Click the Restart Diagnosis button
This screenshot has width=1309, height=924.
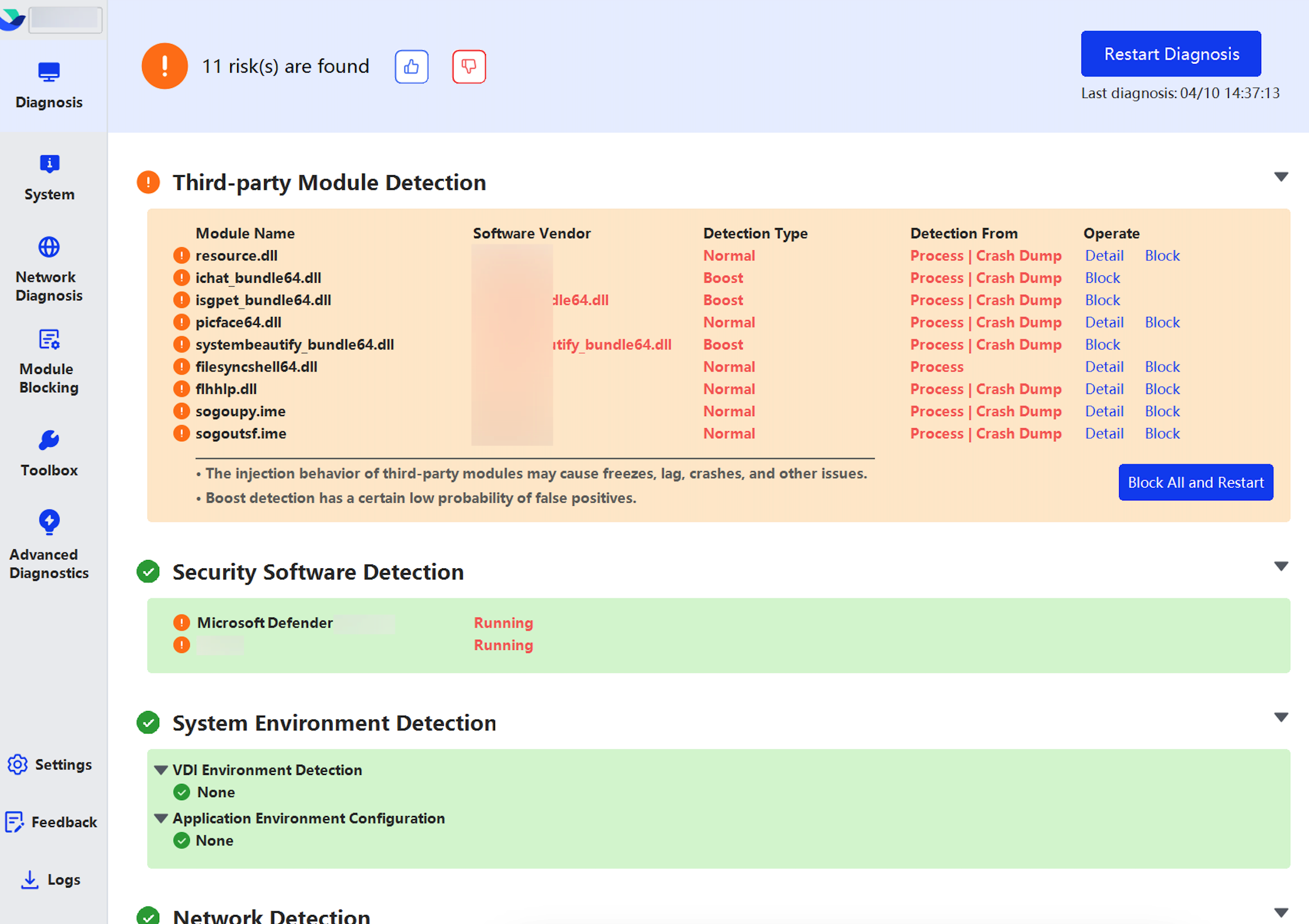tap(1171, 53)
